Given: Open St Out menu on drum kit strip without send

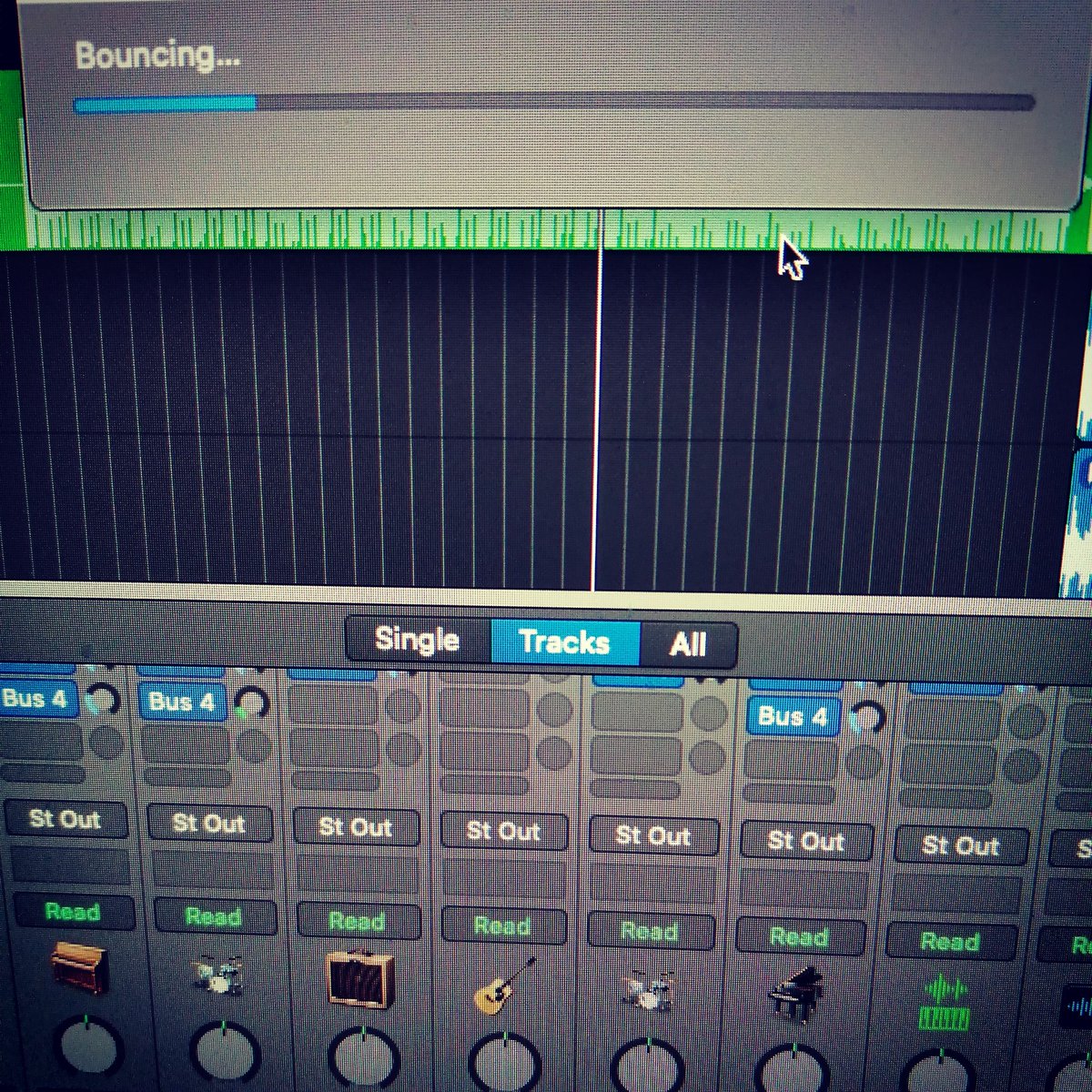Looking at the screenshot, I should point(652,835).
